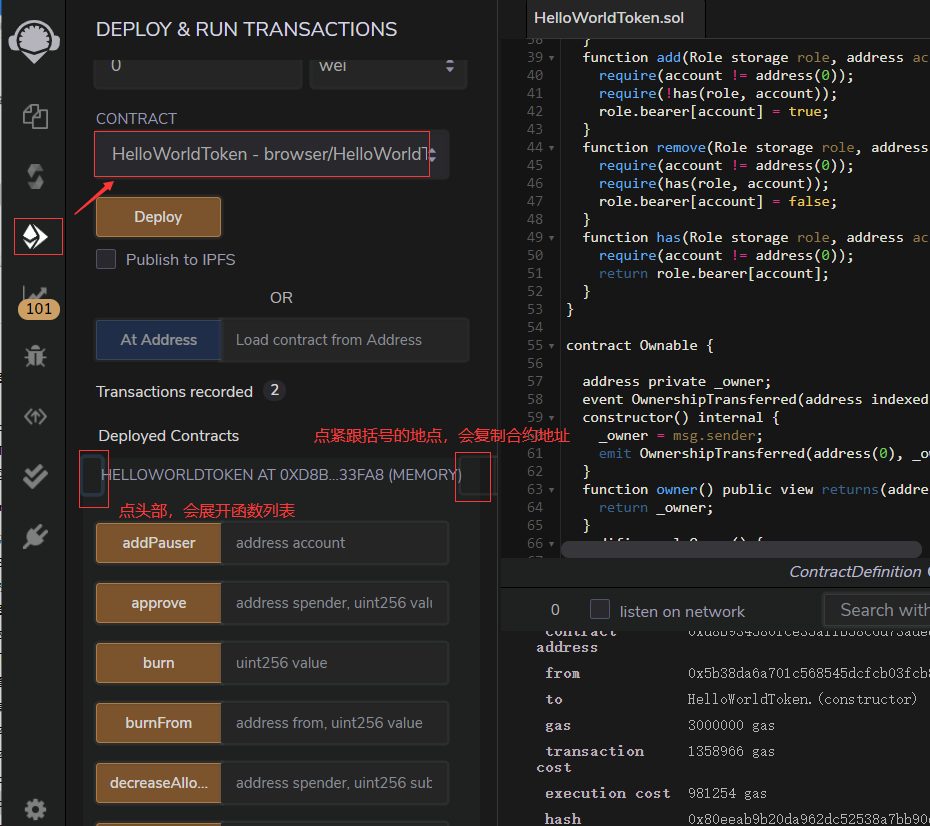The width and height of the screenshot is (930, 826).
Task: Select the At Address tab option
Action: pyautogui.click(x=158, y=340)
